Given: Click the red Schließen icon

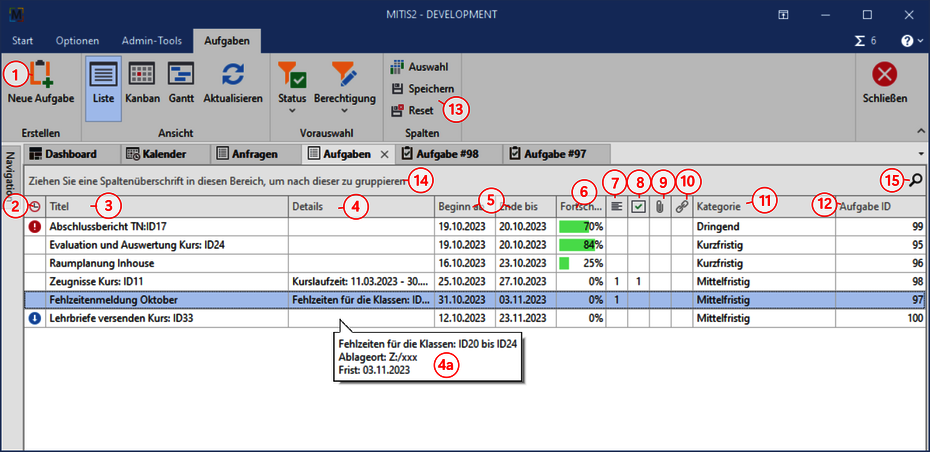Looking at the screenshot, I should (884, 75).
